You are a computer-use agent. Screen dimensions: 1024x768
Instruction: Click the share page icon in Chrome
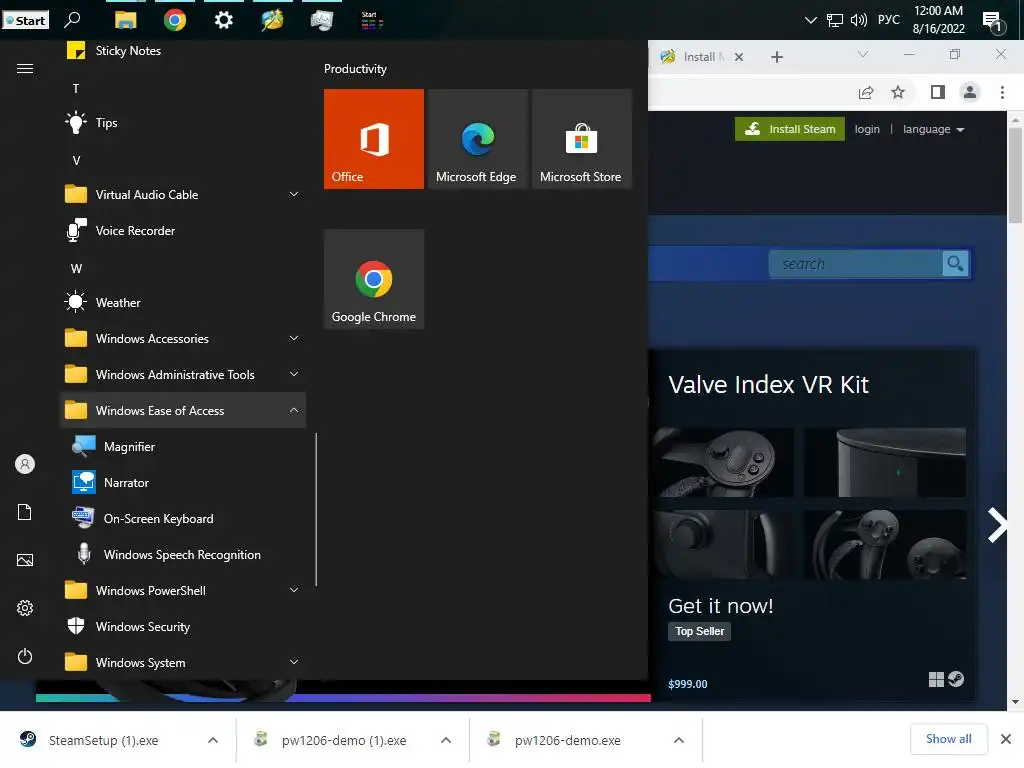tap(866, 92)
